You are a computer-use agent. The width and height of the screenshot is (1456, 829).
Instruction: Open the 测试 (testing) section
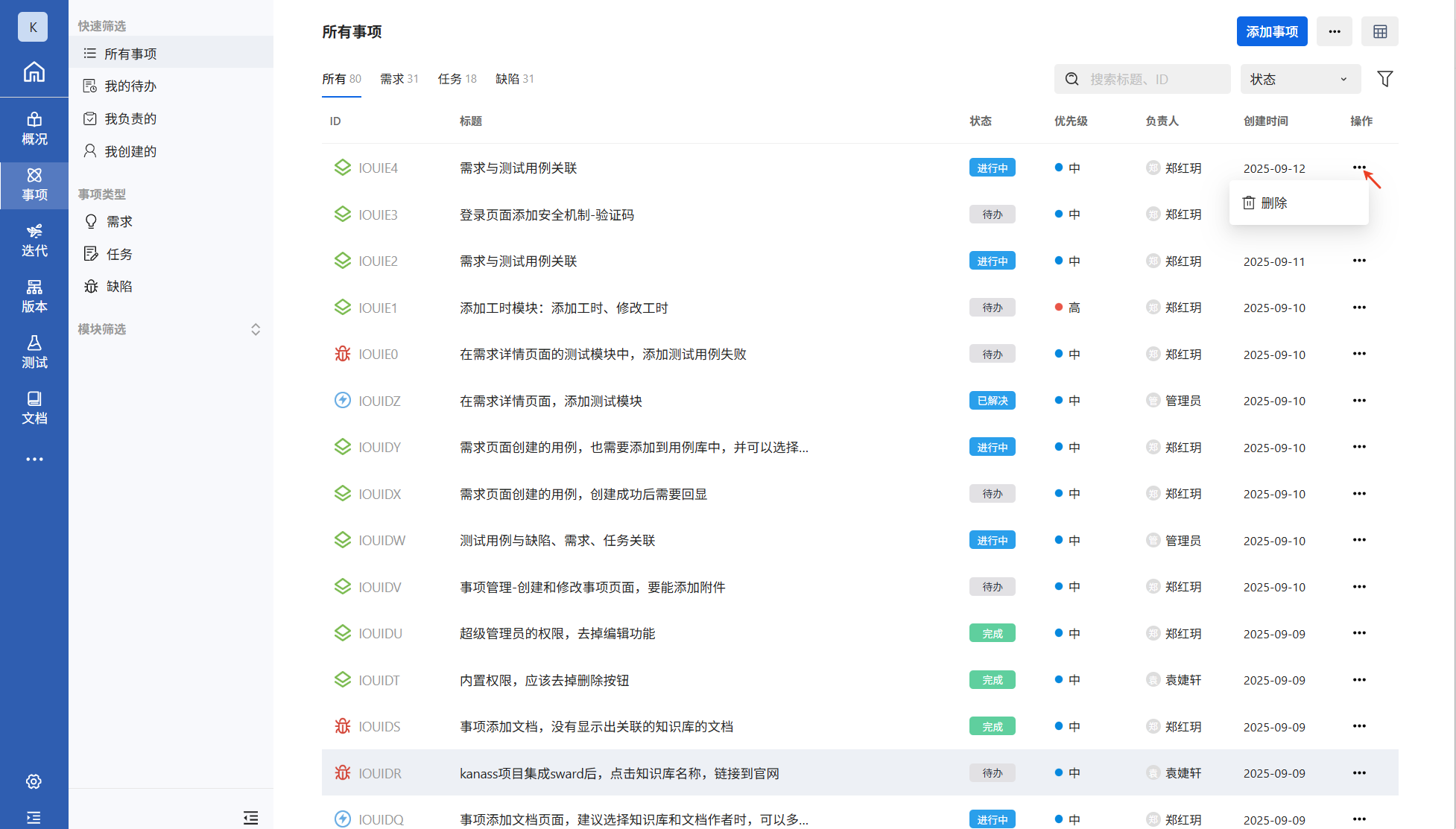pos(34,352)
